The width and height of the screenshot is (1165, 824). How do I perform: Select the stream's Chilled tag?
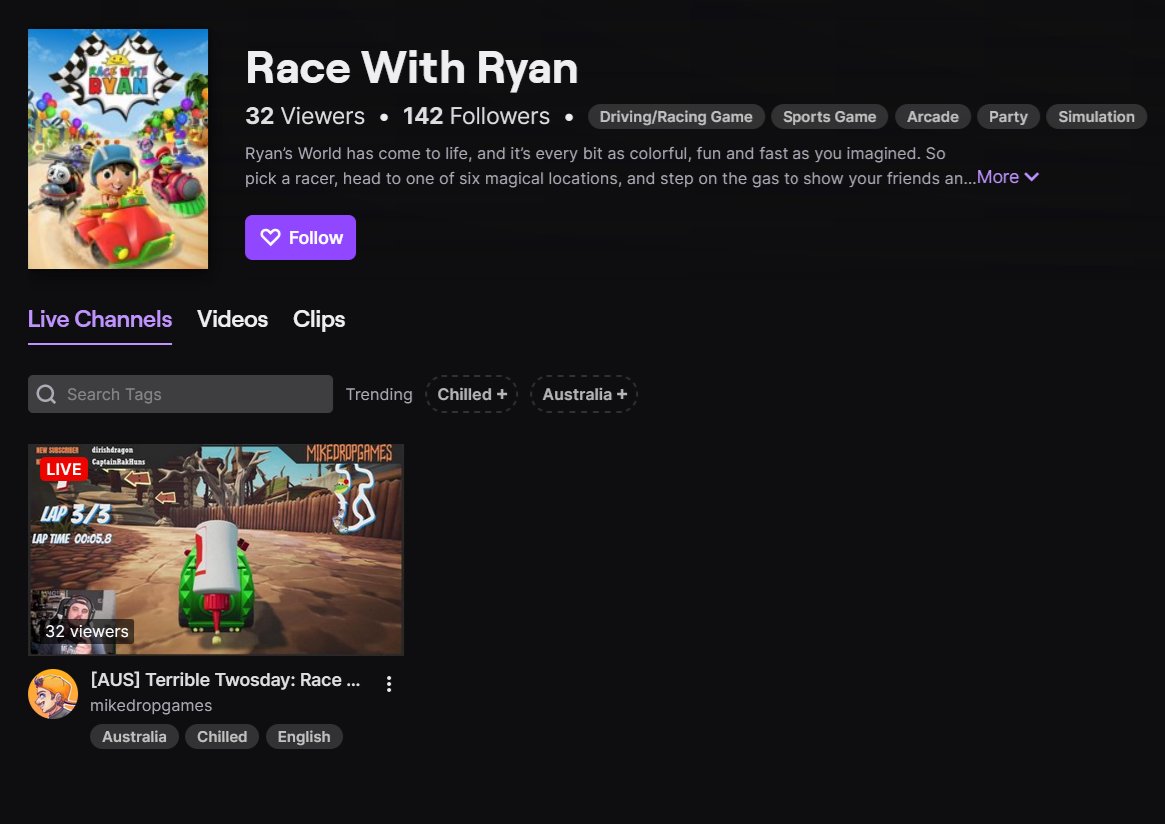[222, 736]
